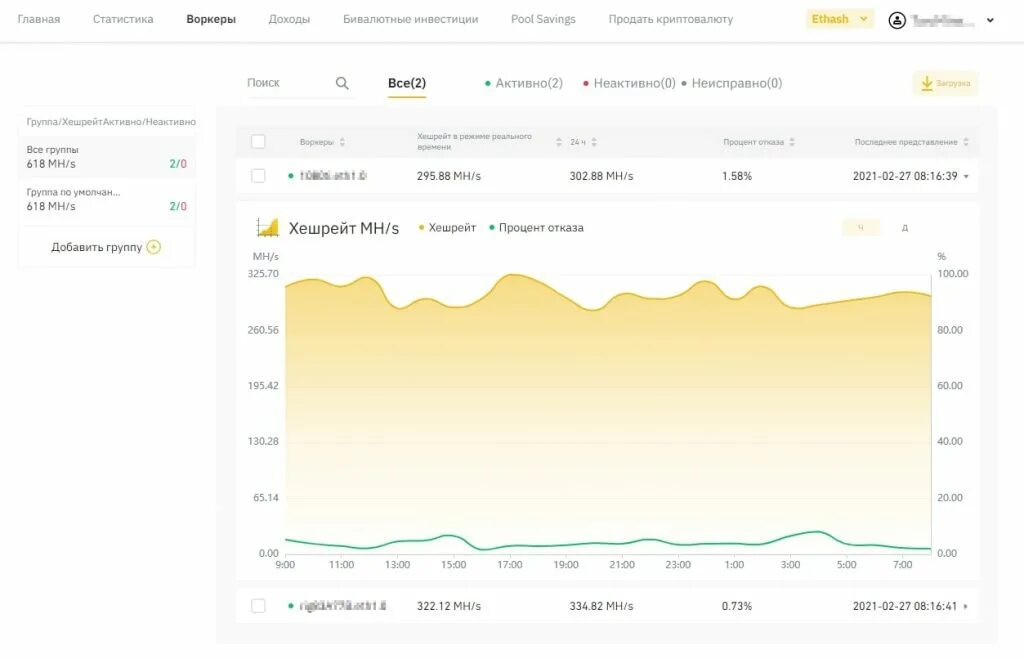Expand the row dated 2021-02-27 08:16:41
Screen dimensions: 1024x659
click(966, 606)
